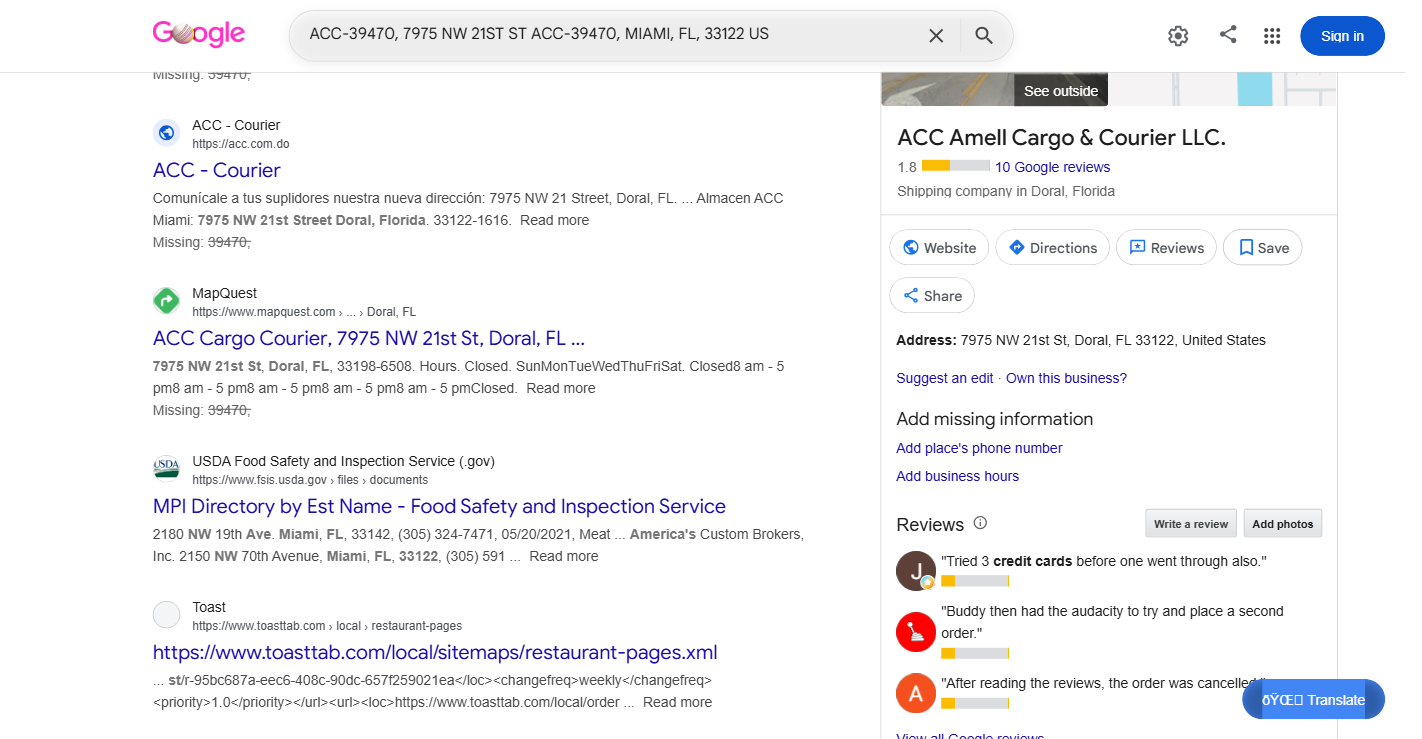Screen dimensions: 1422x739
Task: Open the Website button in business panel
Action: pos(939,248)
